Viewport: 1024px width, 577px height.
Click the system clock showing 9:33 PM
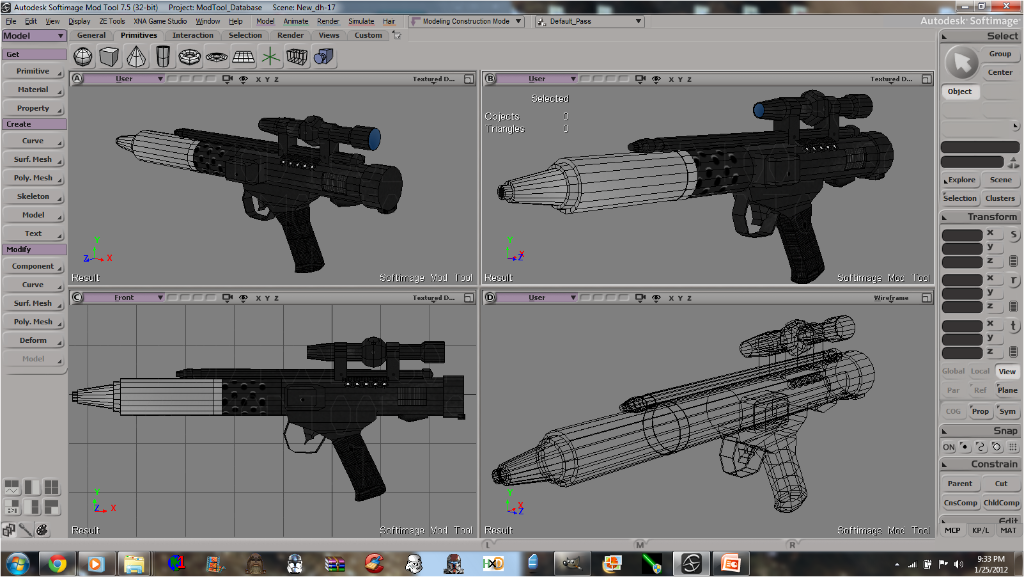[991, 559]
